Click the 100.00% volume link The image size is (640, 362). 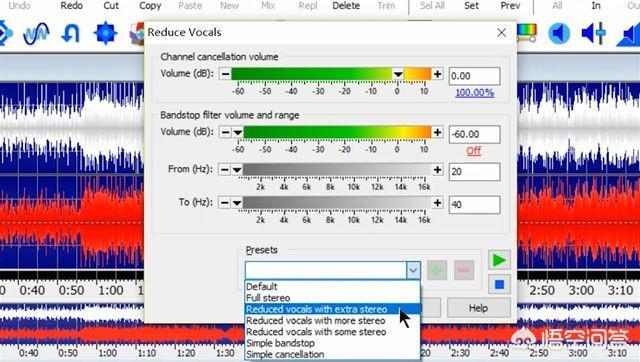[x=474, y=93]
